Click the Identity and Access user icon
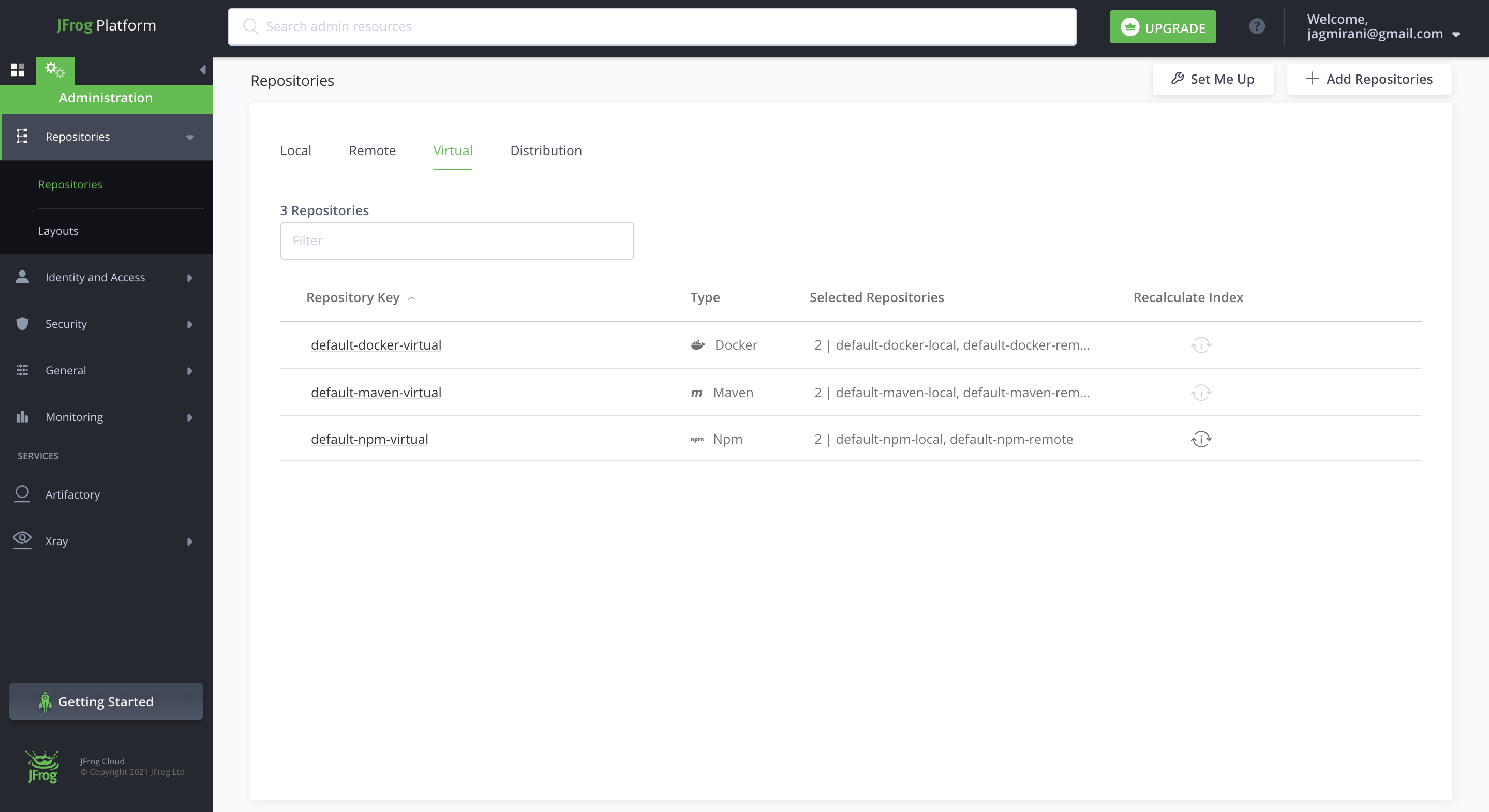The image size is (1489, 812). tap(22, 277)
